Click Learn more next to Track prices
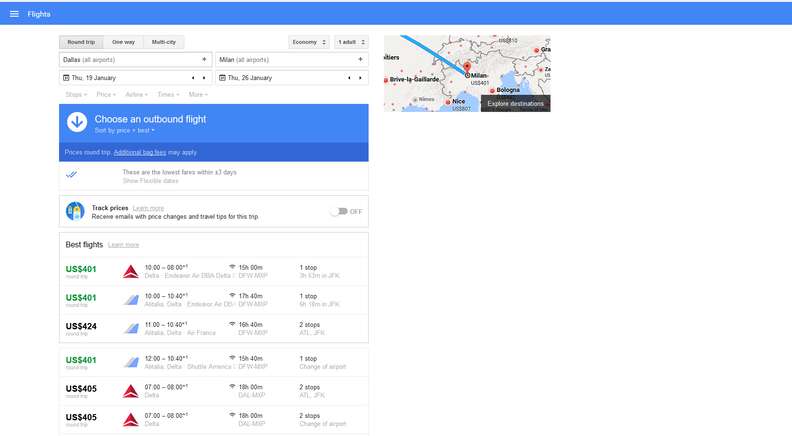Viewport: 792px width, 436px height. pos(148,208)
